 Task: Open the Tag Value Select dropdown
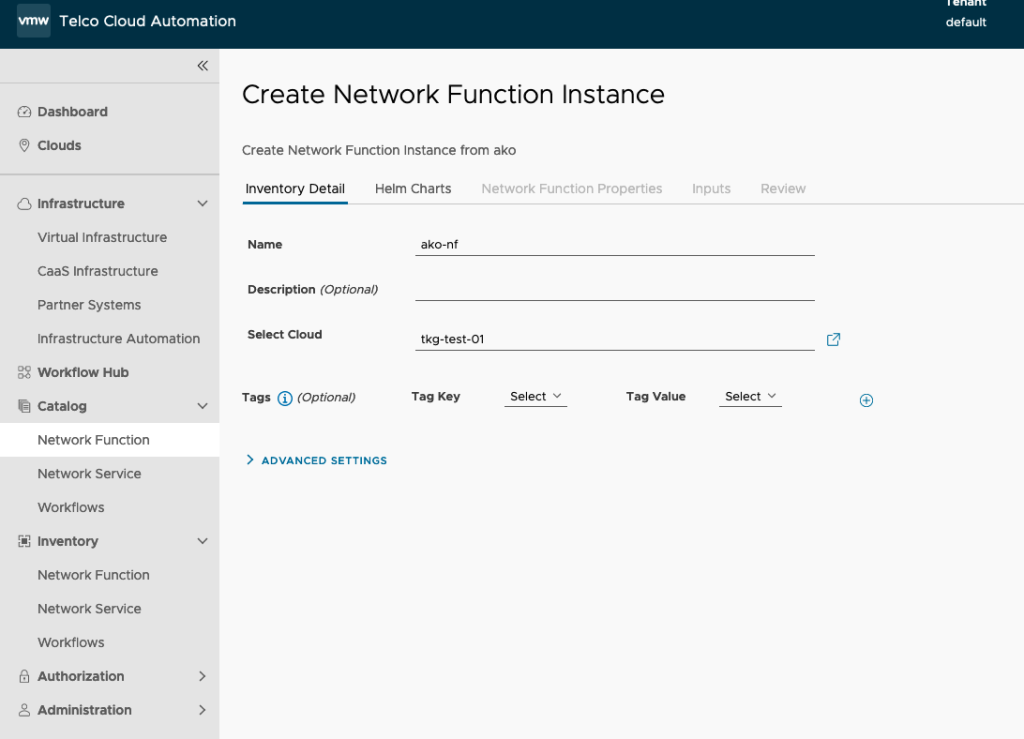750,396
